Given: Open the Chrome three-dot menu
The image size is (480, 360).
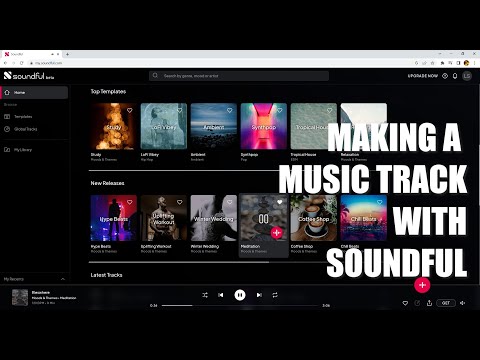Looking at the screenshot, I should pyautogui.click(x=474, y=63).
